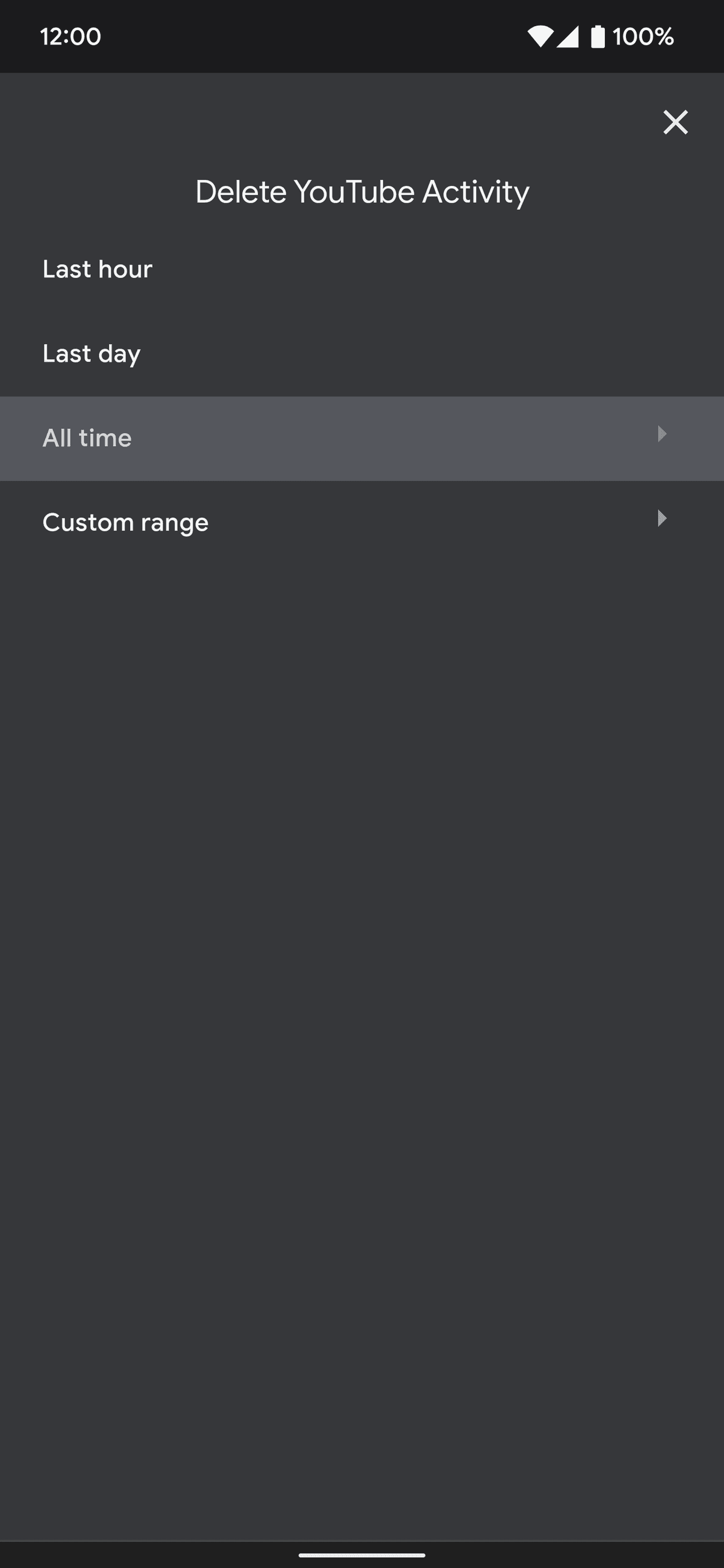The height and width of the screenshot is (1568, 724).
Task: Tap the 12:00 clock in status bar
Action: tap(71, 37)
